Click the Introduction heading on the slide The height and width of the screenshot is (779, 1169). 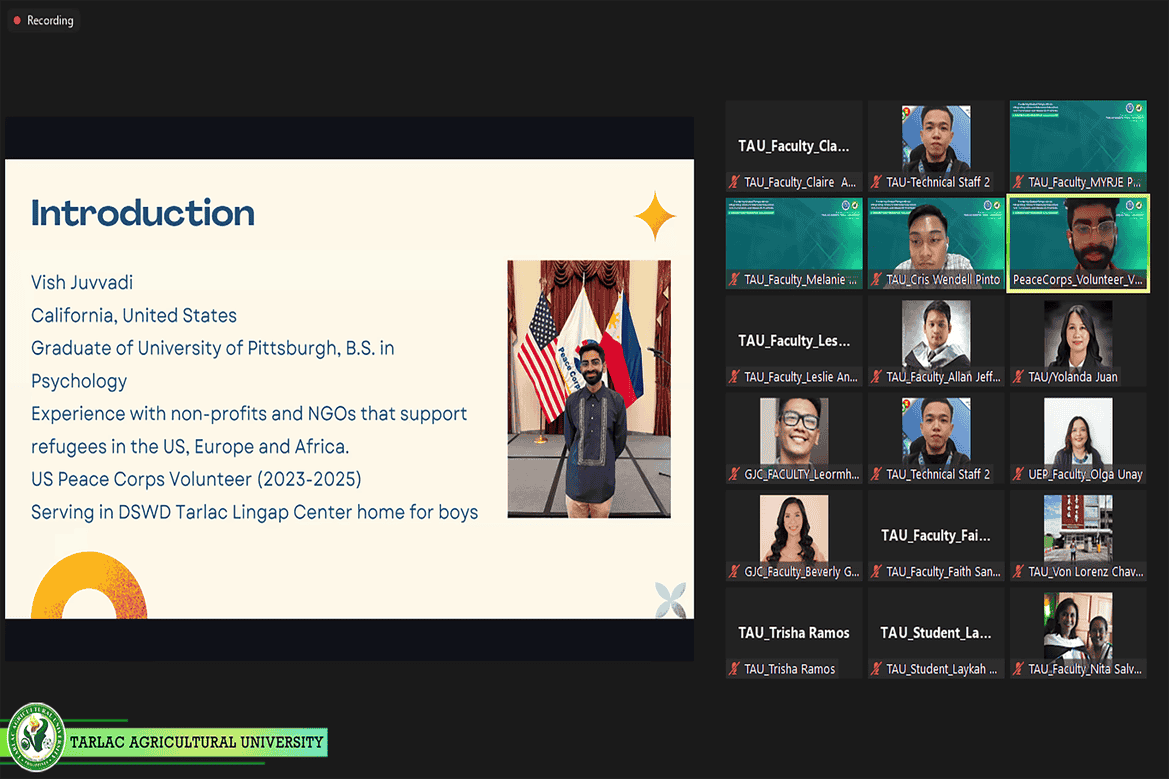(x=143, y=213)
